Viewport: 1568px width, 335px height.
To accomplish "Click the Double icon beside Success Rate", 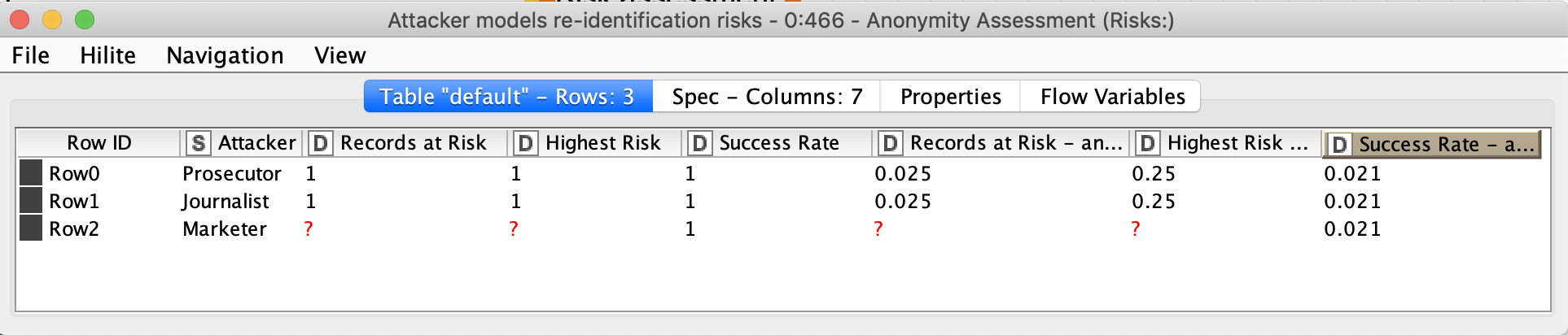I will coord(699,143).
